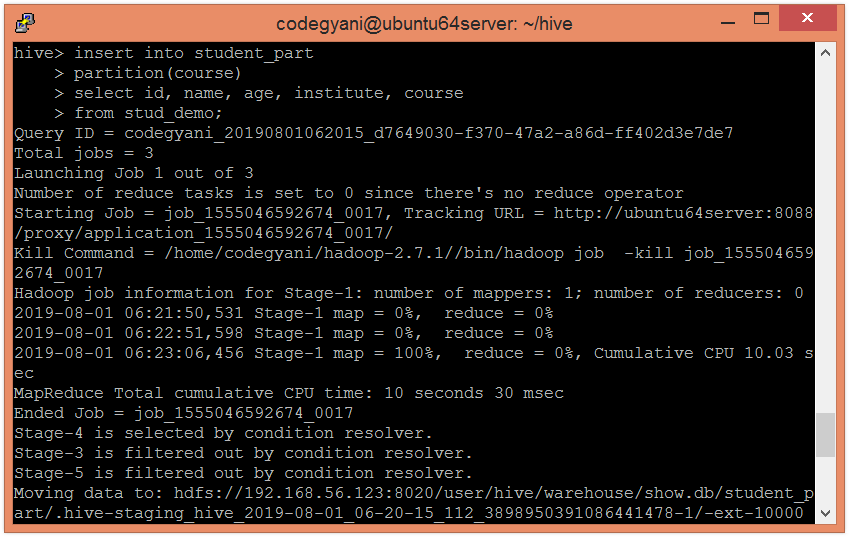Click the Query ID value in the terminal
The image size is (849, 537).
428,133
